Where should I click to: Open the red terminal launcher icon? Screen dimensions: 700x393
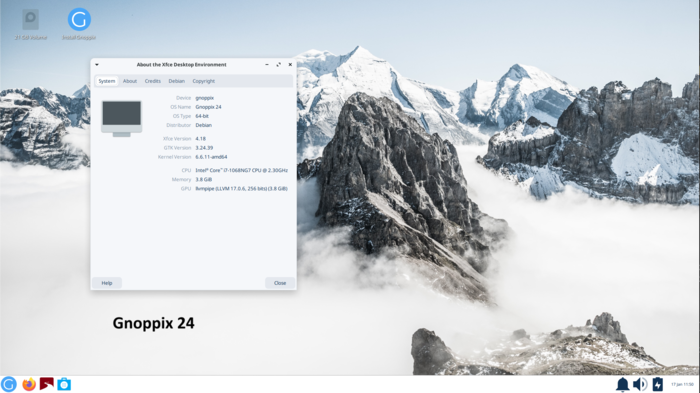click(x=46, y=384)
